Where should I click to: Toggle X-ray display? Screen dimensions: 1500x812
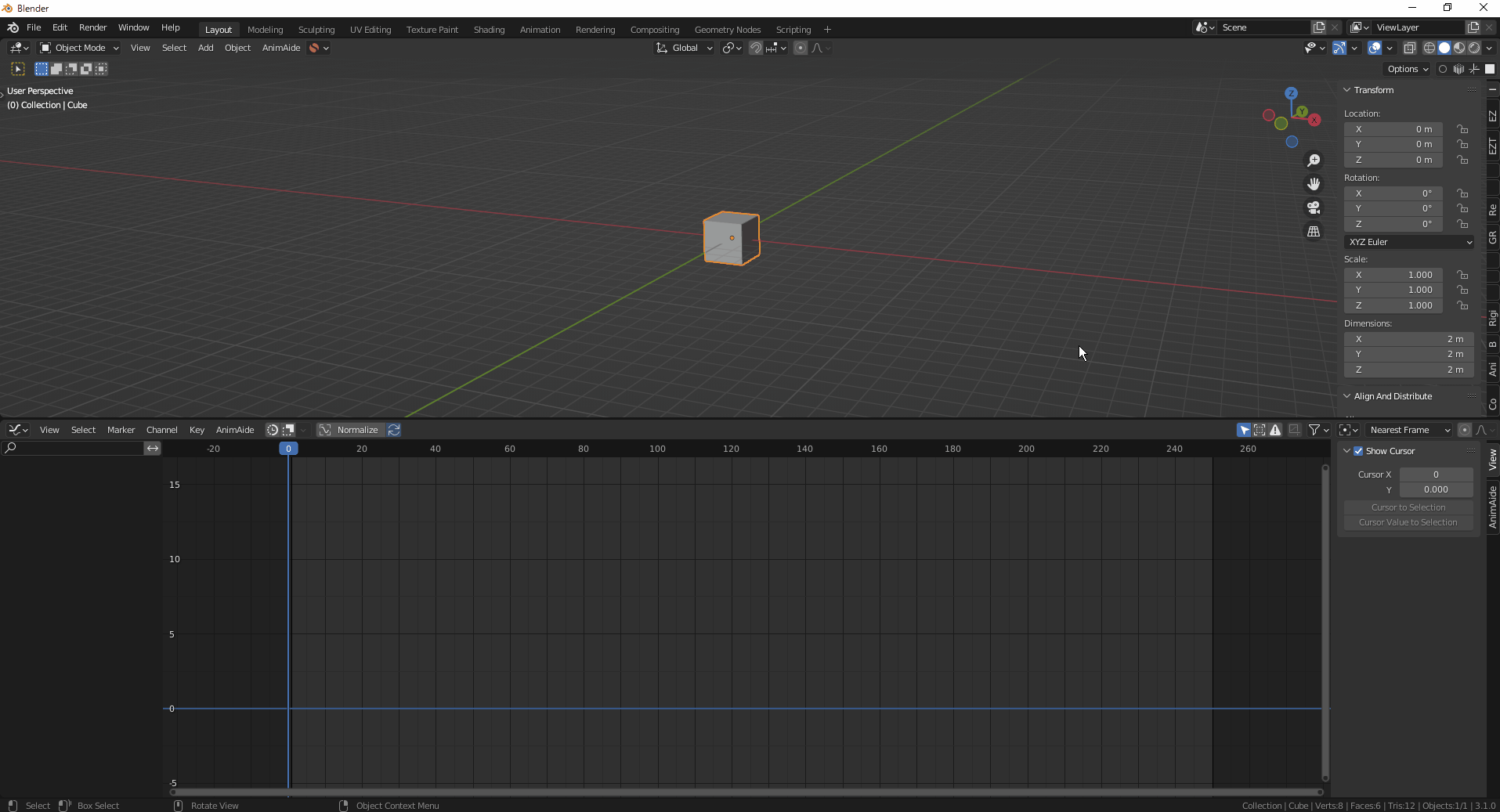(x=1409, y=48)
